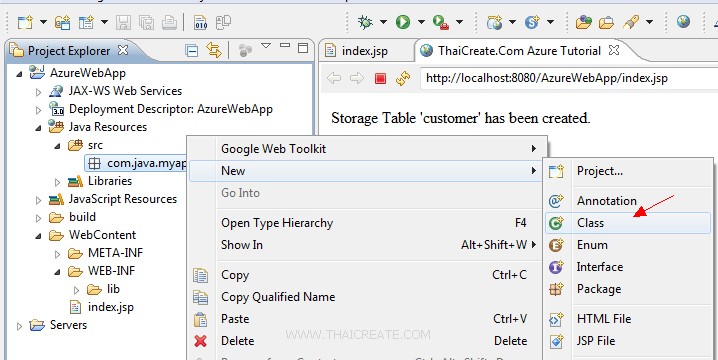Open the New wizard dropdown arrow
The width and height of the screenshot is (718, 360).
[43, 22]
